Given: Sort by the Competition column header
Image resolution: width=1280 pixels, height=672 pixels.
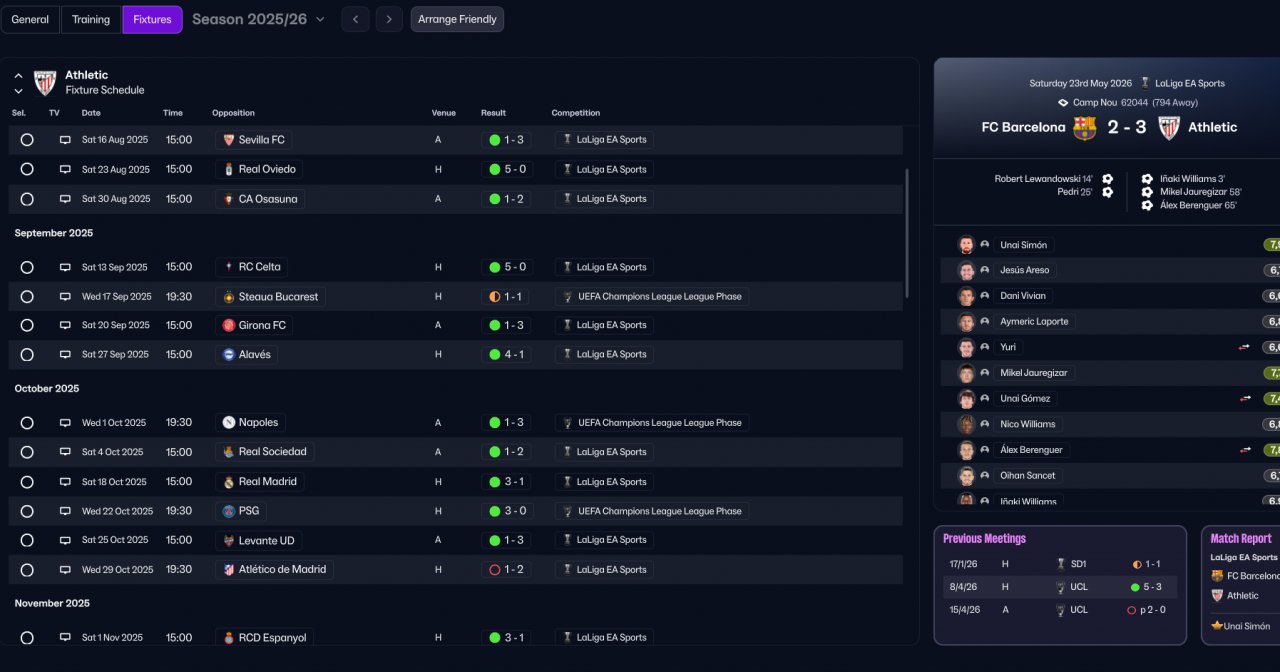Looking at the screenshot, I should pyautogui.click(x=576, y=113).
